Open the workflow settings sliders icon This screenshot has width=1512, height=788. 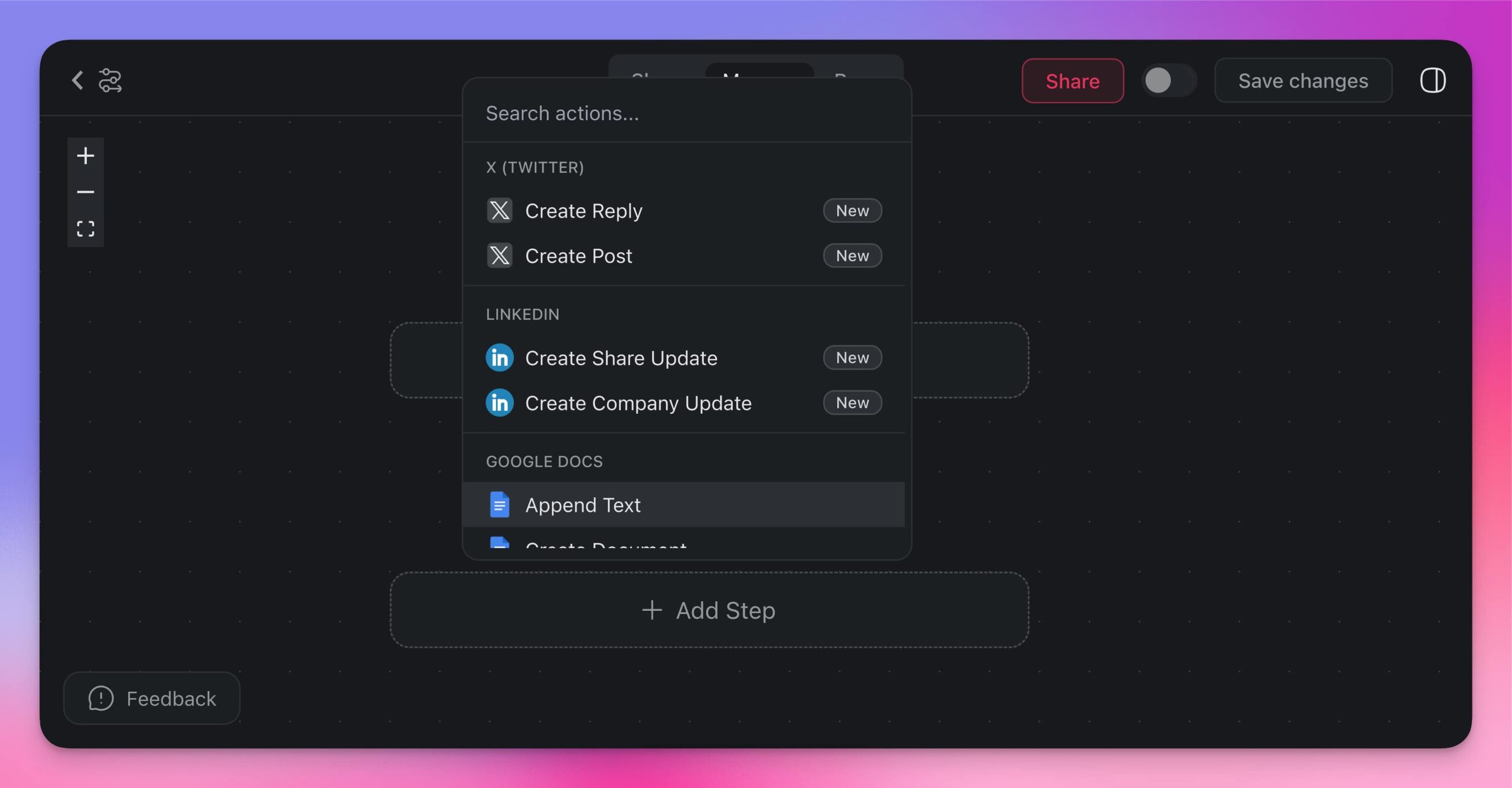[x=110, y=80]
